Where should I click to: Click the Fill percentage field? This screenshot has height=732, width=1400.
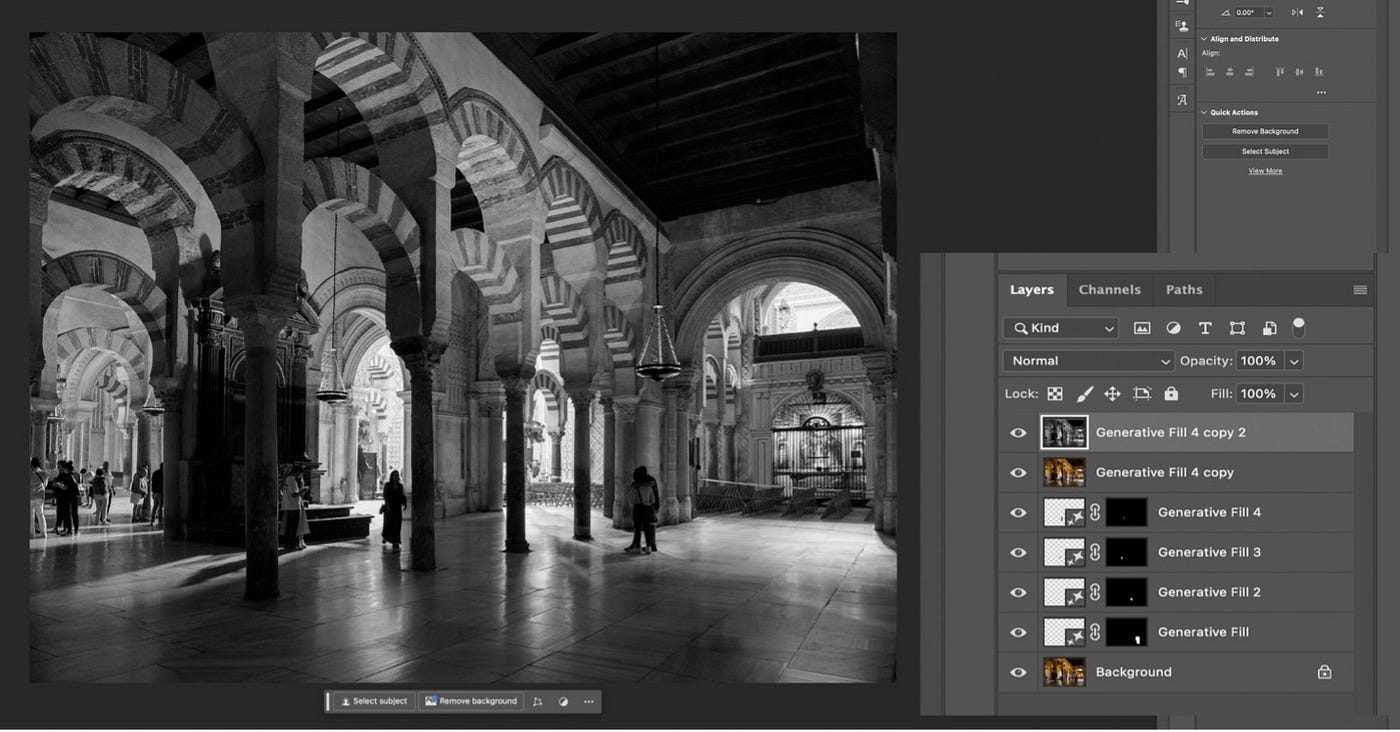(1260, 394)
